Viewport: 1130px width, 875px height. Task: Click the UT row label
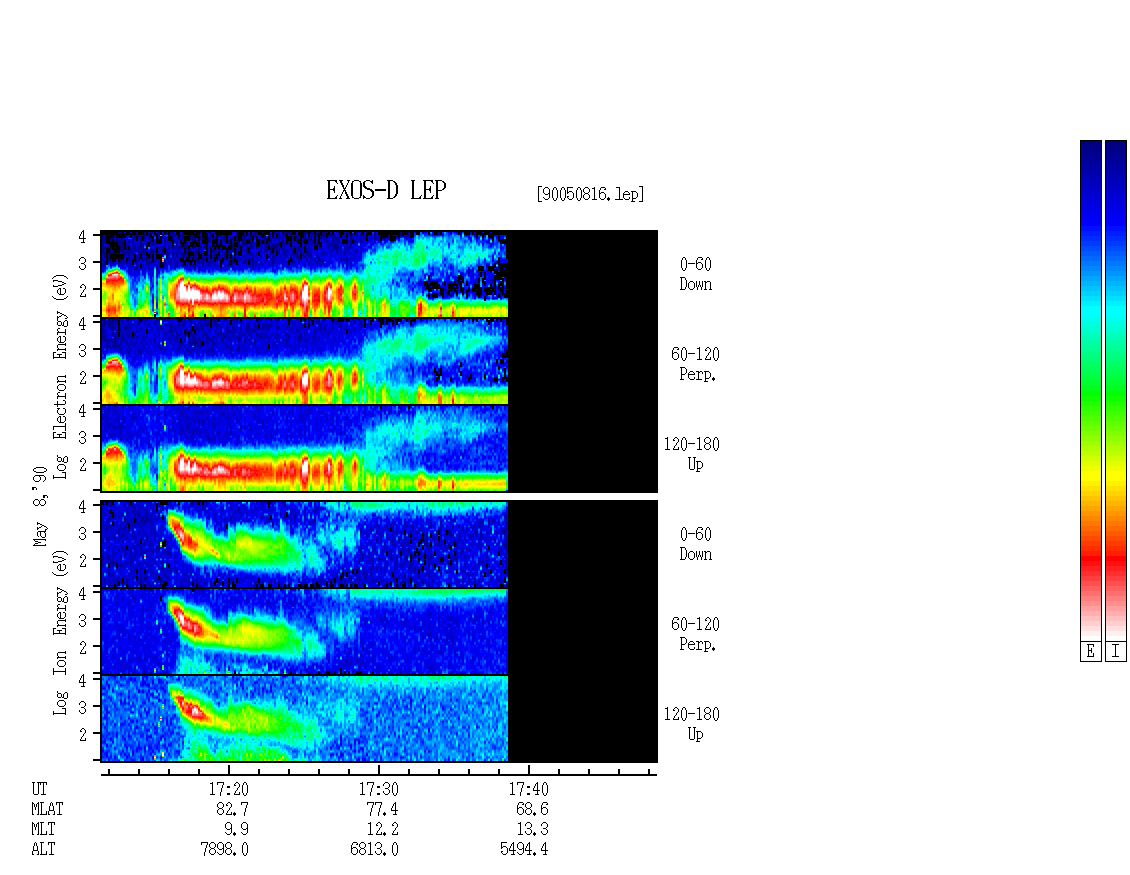click(x=39, y=789)
